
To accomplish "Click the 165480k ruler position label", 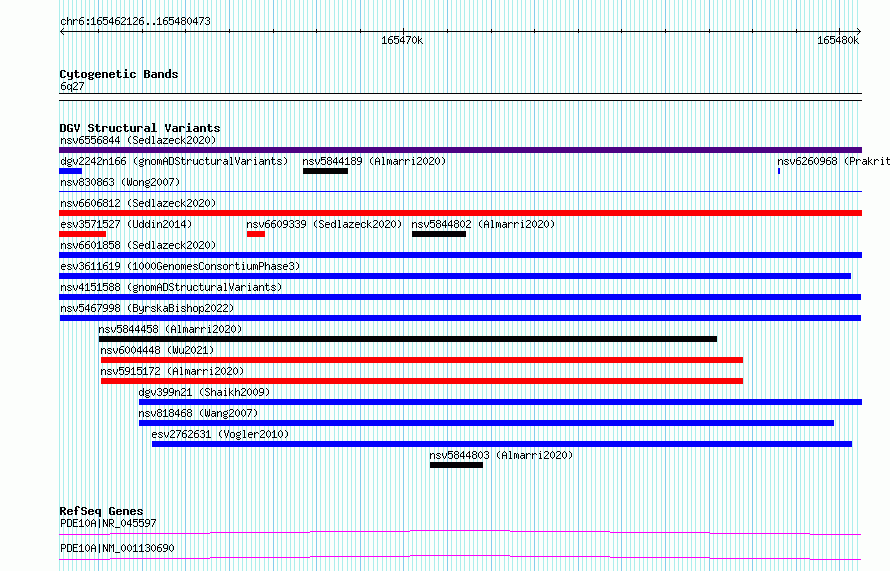I will (838, 40).
